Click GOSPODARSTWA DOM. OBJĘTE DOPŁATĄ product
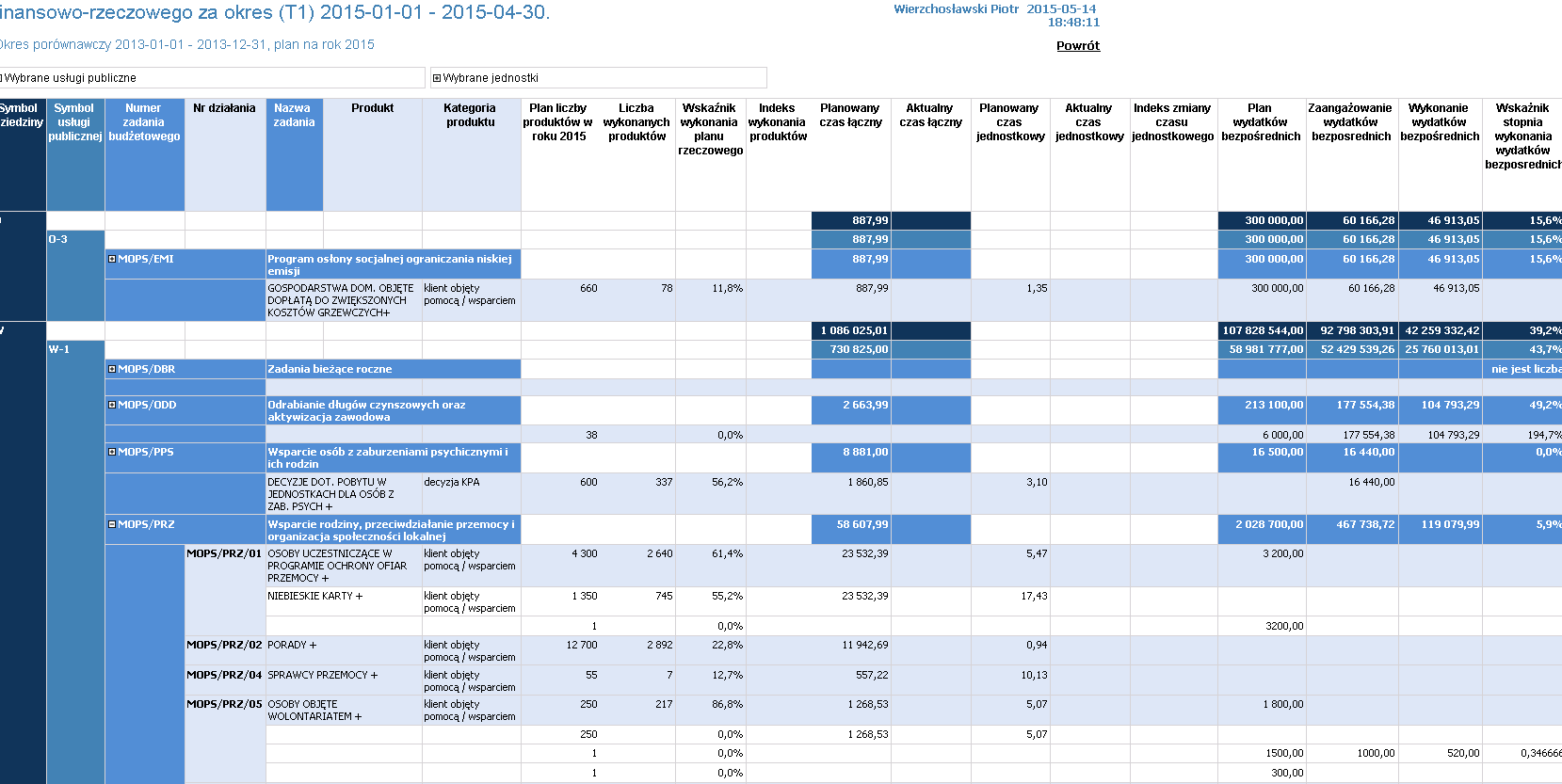Image resolution: width=1562 pixels, height=784 pixels. 340,300
